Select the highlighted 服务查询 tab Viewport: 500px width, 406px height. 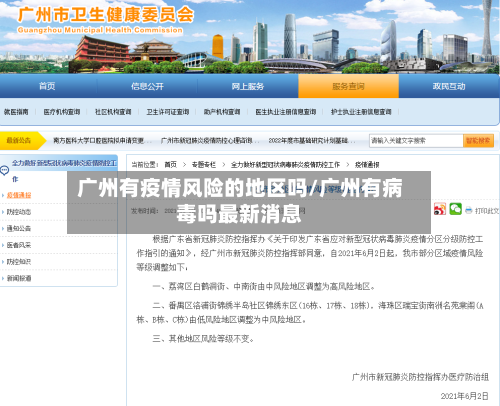pos(348,86)
